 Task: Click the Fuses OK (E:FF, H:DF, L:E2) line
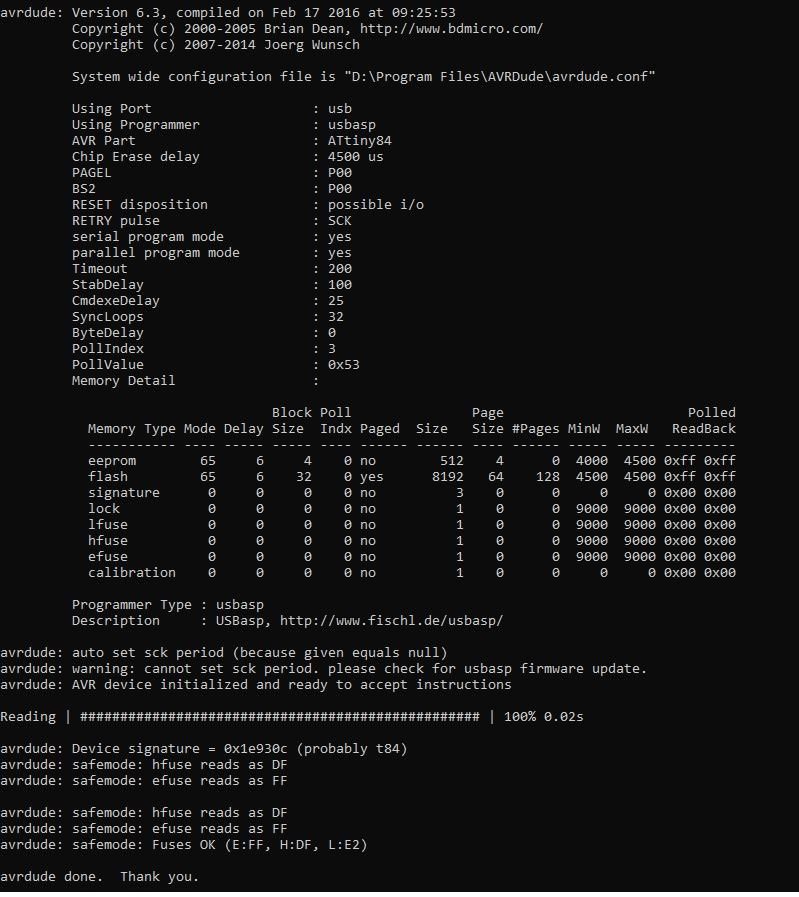(x=219, y=845)
